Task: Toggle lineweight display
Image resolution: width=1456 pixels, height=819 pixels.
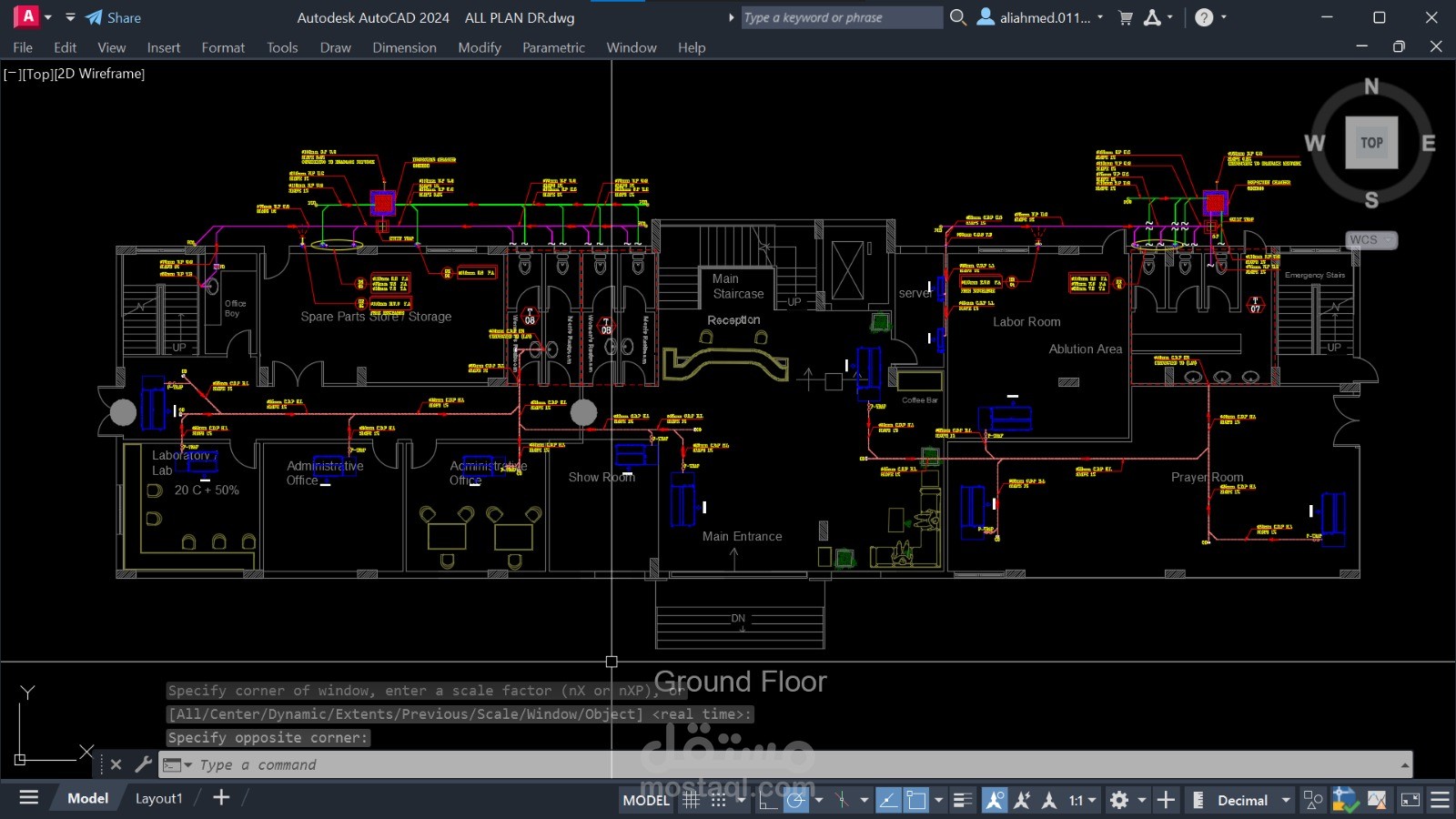Action: coord(963,800)
